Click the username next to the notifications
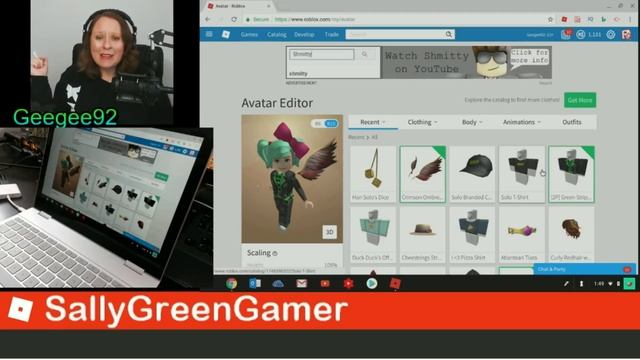This screenshot has width=640, height=360. [x=540, y=35]
